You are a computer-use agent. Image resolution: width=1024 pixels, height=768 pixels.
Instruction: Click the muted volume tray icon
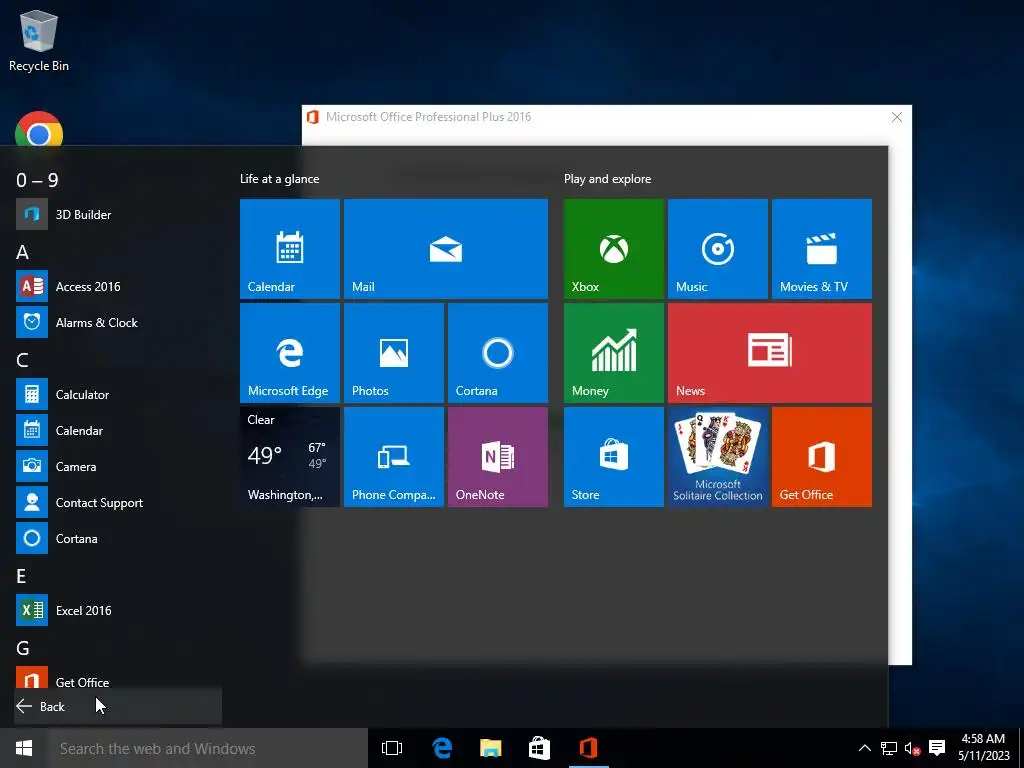click(912, 748)
